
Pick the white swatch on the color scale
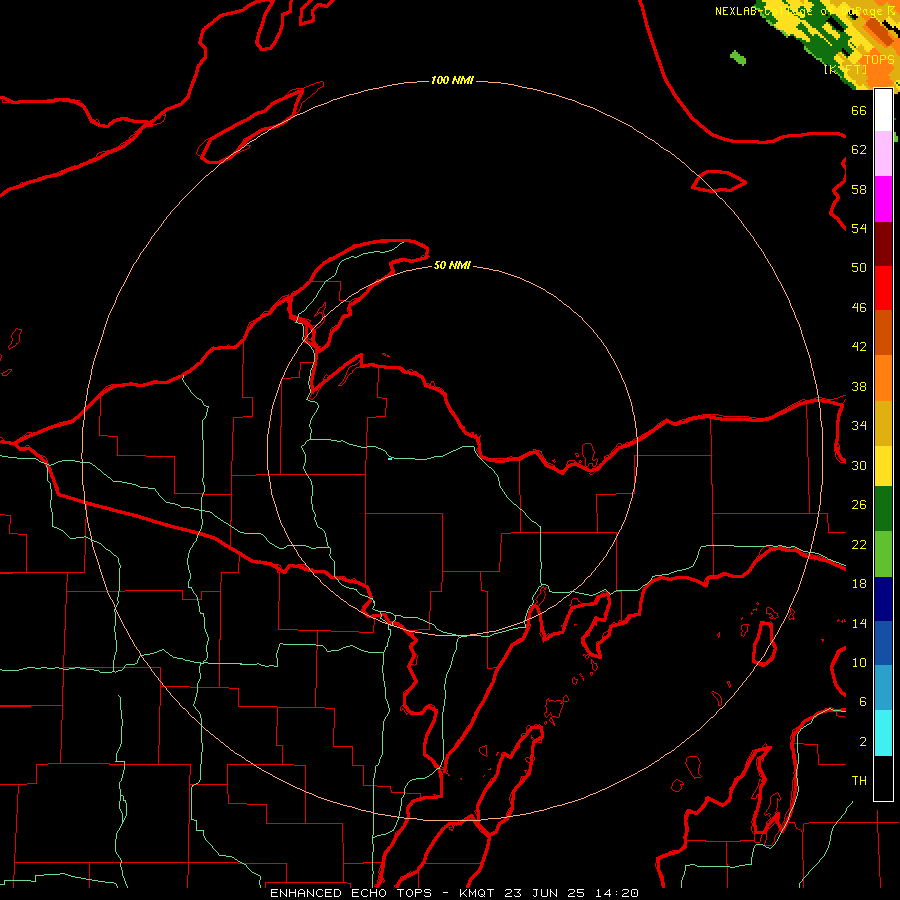pos(883,110)
